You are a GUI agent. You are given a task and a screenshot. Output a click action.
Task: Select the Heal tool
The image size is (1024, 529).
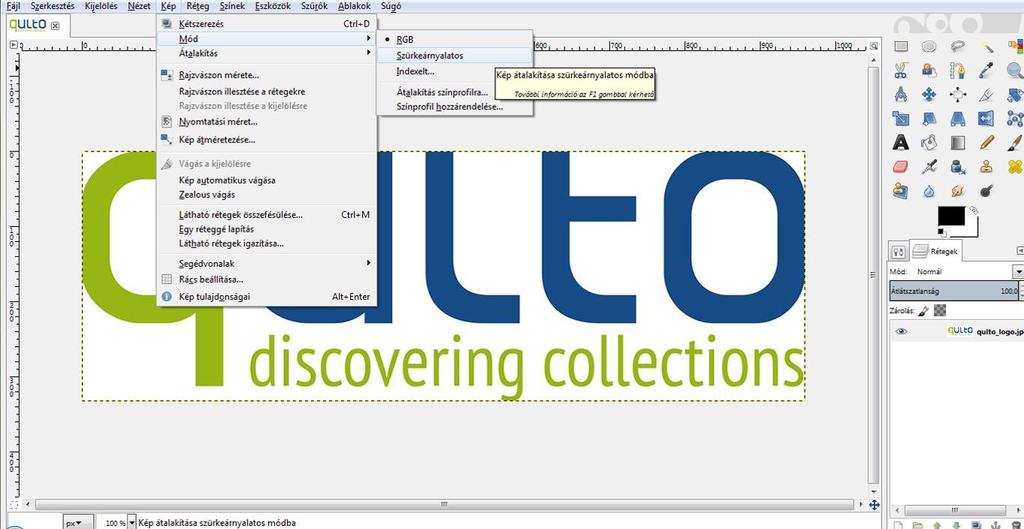1015,166
